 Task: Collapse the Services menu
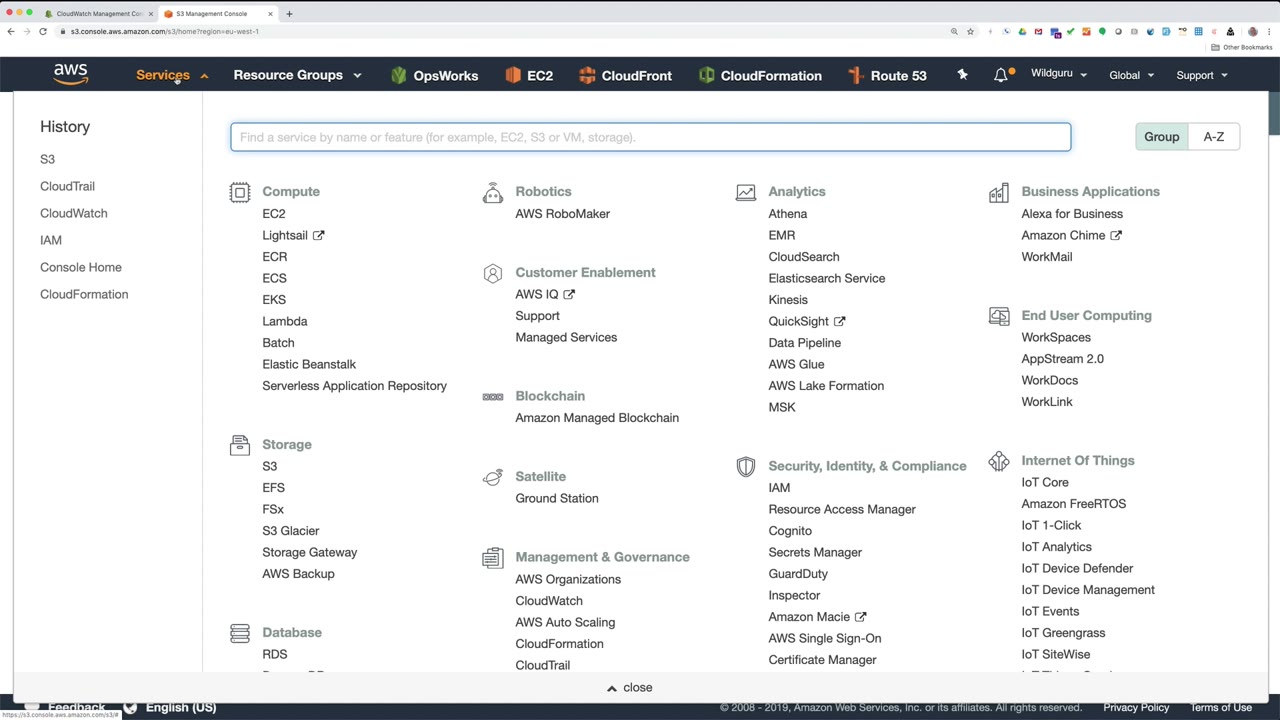click(x=172, y=75)
